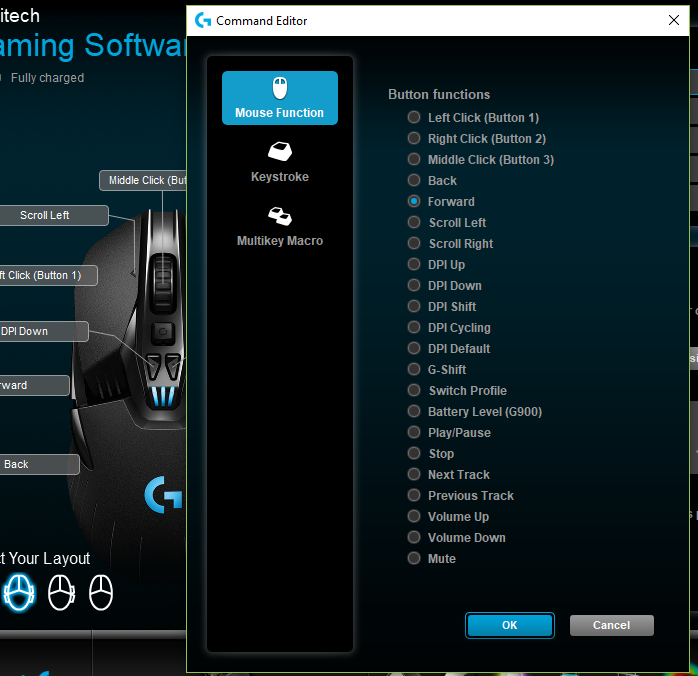The width and height of the screenshot is (698, 676).
Task: Click the Back label beside mouse image
Action: tap(39, 464)
